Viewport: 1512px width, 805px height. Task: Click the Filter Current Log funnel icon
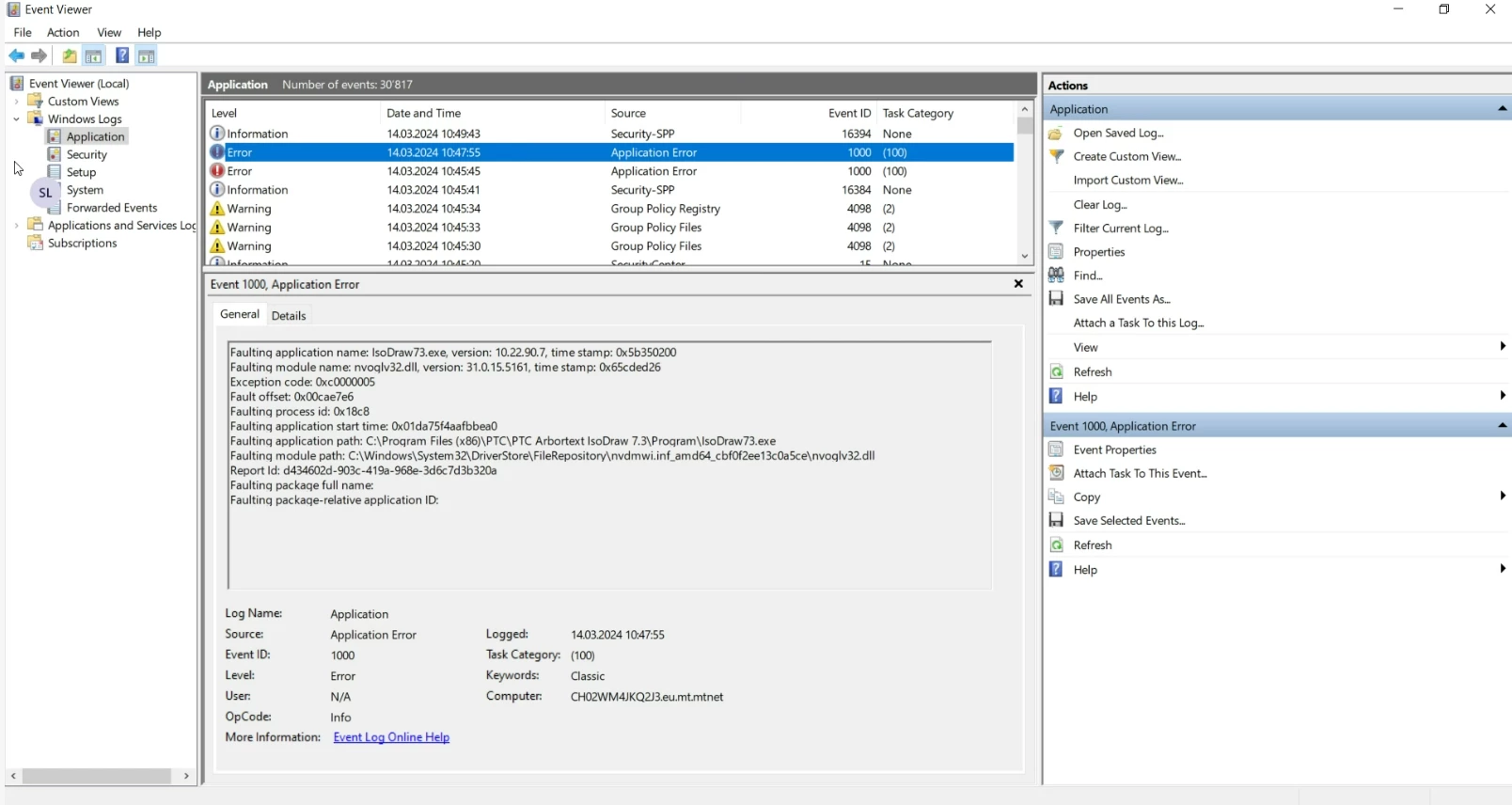pos(1056,228)
